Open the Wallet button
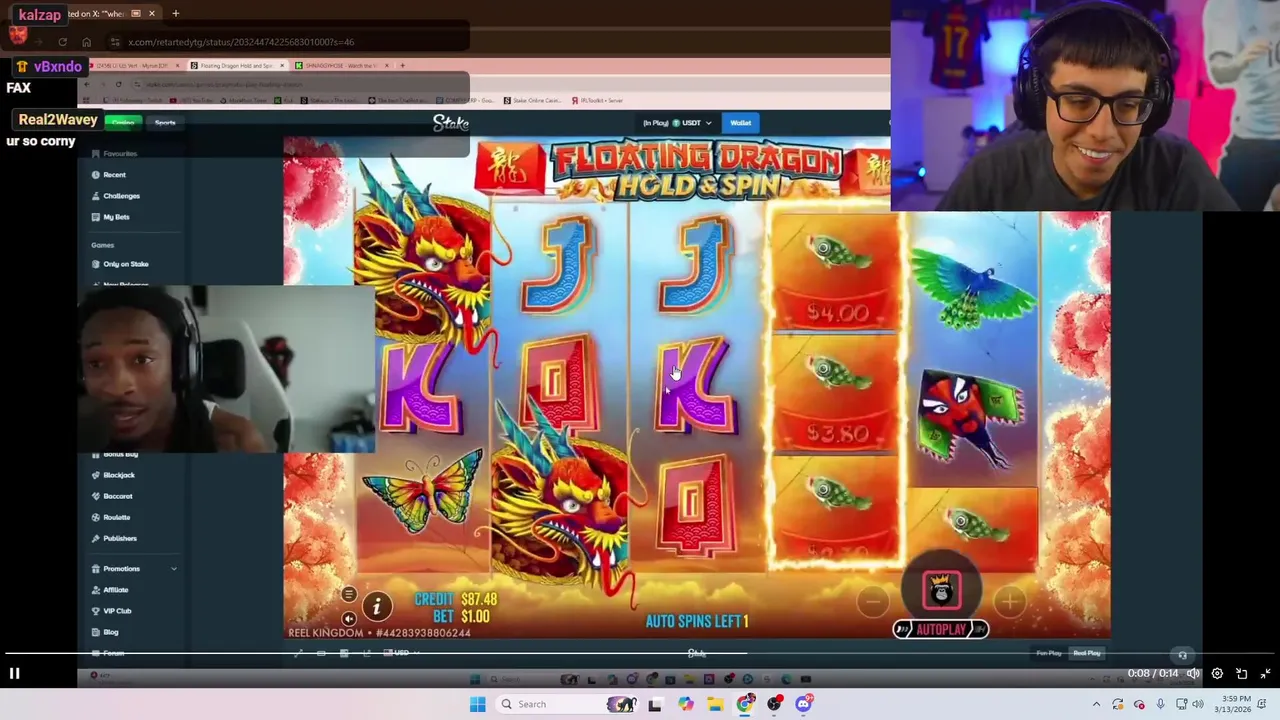This screenshot has width=1280, height=720. point(740,123)
